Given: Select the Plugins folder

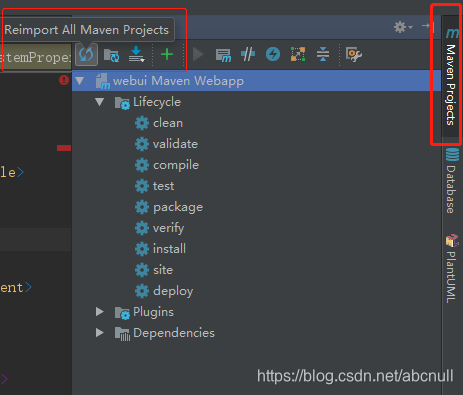Looking at the screenshot, I should coord(144,312).
